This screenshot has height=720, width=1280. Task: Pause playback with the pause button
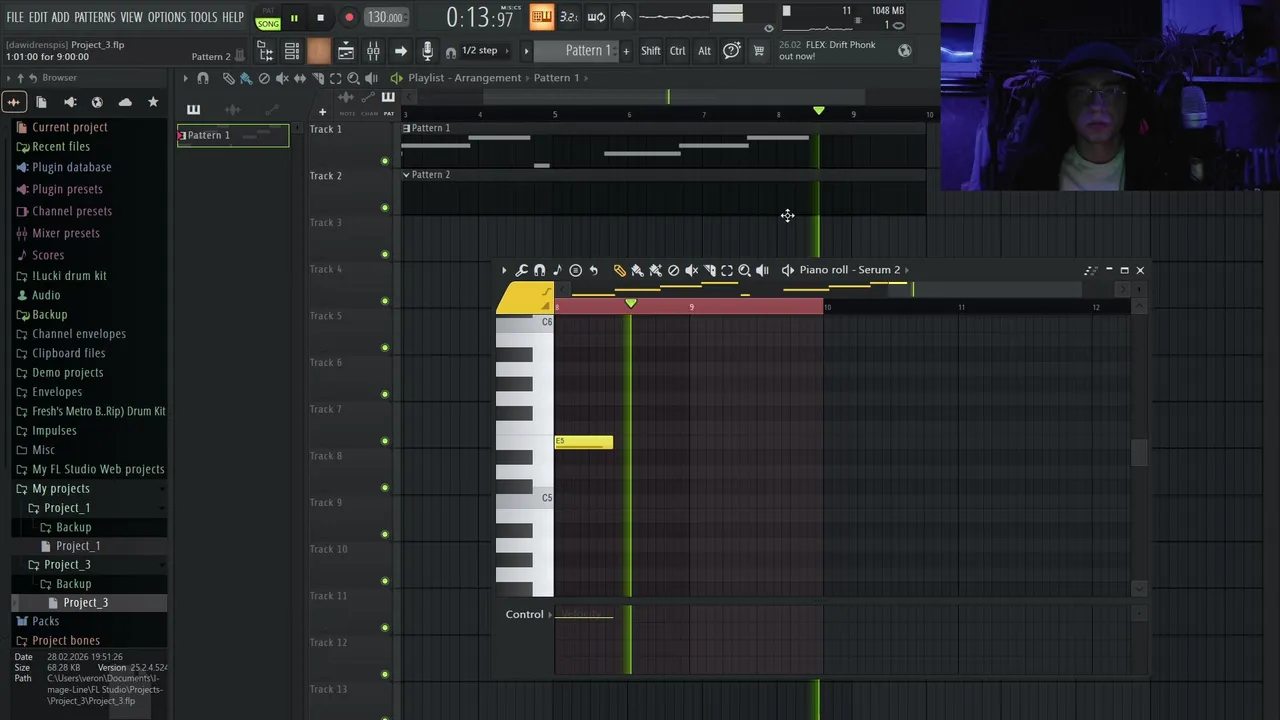coord(294,18)
